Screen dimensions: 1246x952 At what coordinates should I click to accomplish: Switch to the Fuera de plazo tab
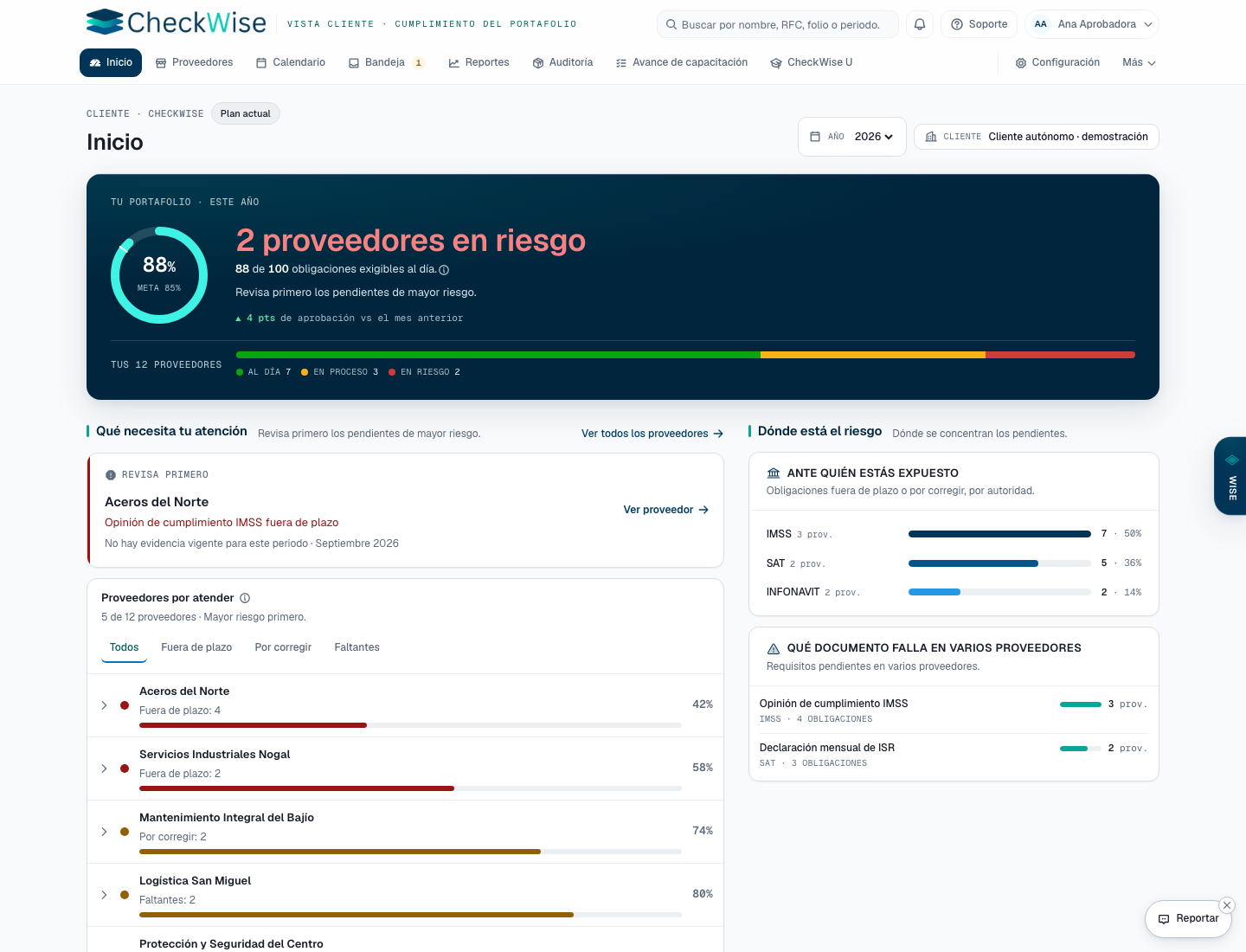pos(196,647)
